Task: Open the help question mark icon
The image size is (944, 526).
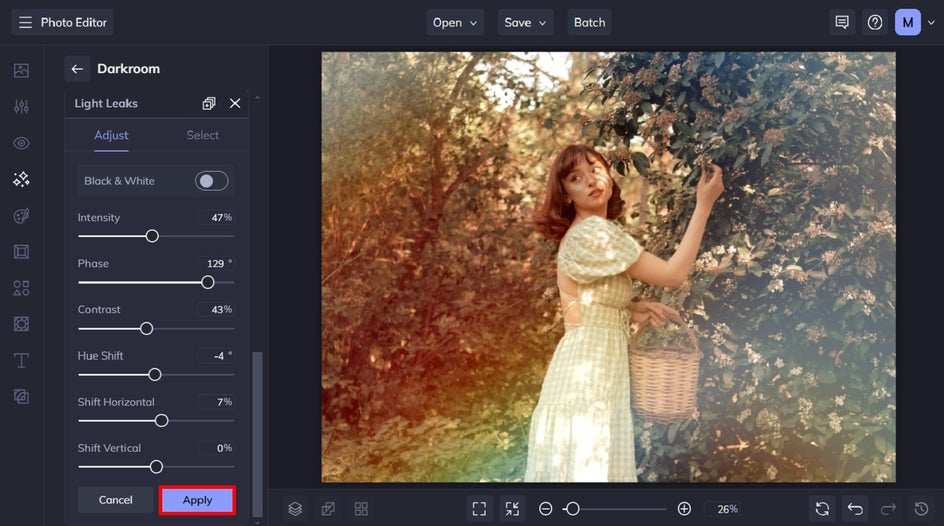Action: [x=875, y=22]
